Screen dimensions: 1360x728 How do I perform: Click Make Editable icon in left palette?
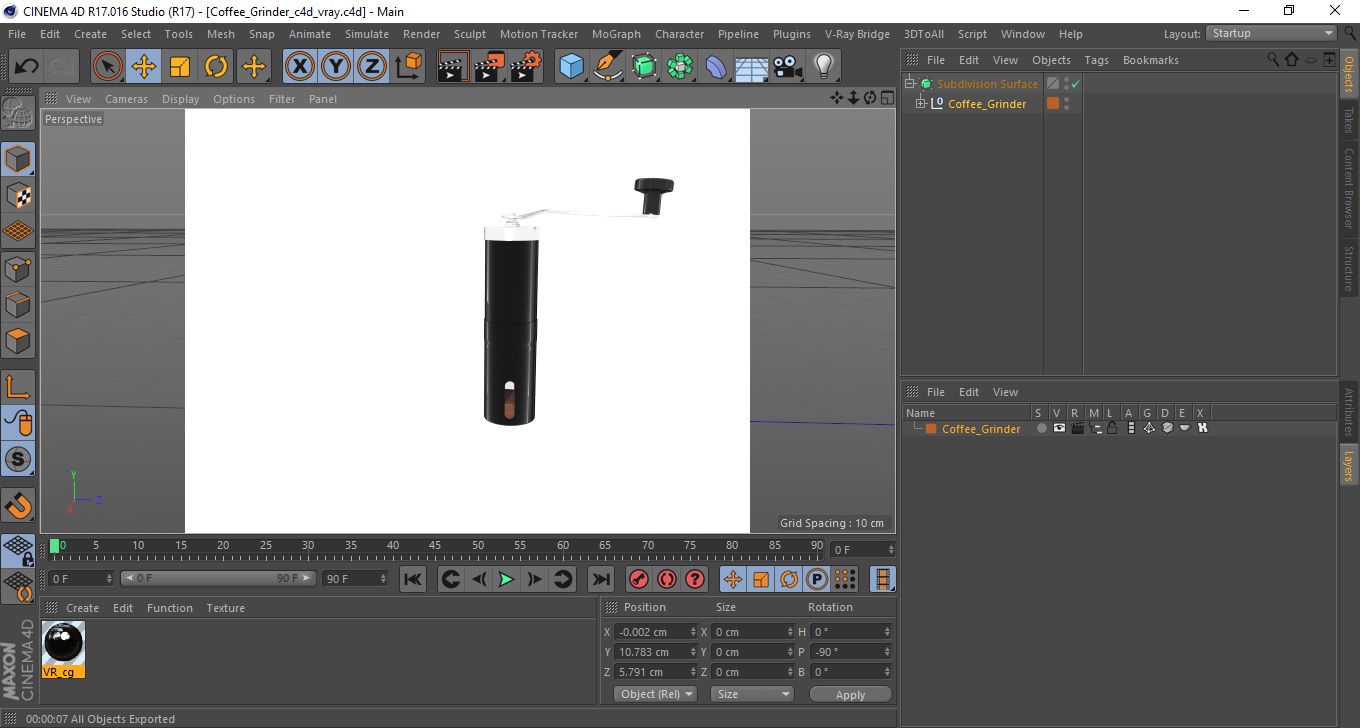click(18, 113)
